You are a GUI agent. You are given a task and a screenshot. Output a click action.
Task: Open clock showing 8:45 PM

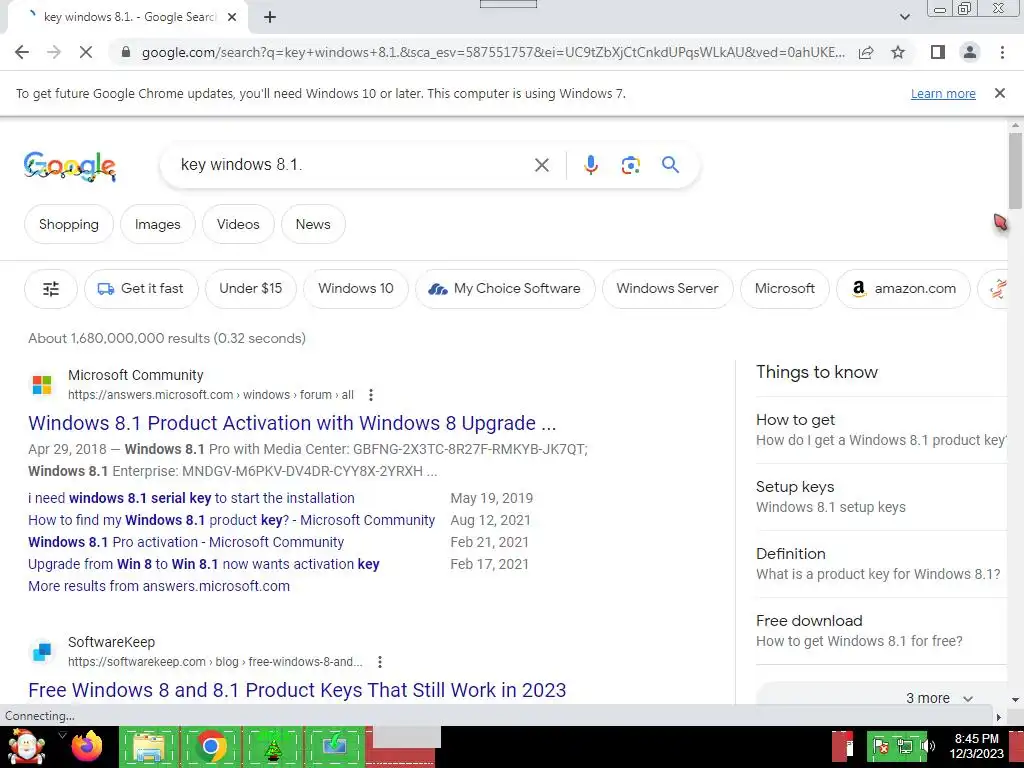click(976, 746)
